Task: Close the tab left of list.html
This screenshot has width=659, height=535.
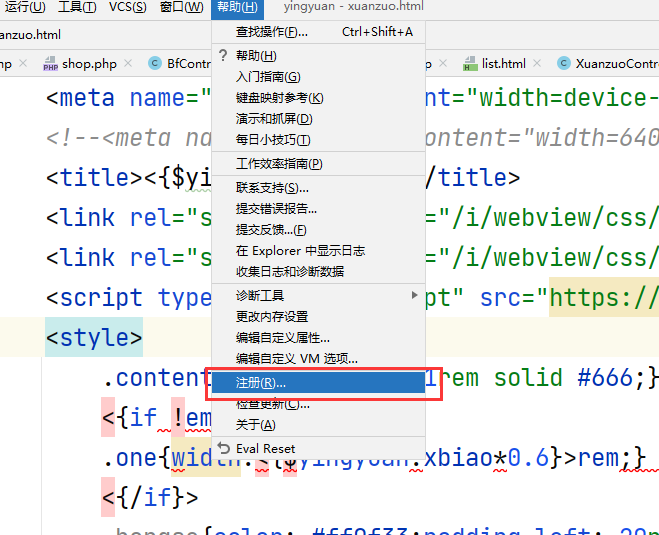Action: pos(443,63)
